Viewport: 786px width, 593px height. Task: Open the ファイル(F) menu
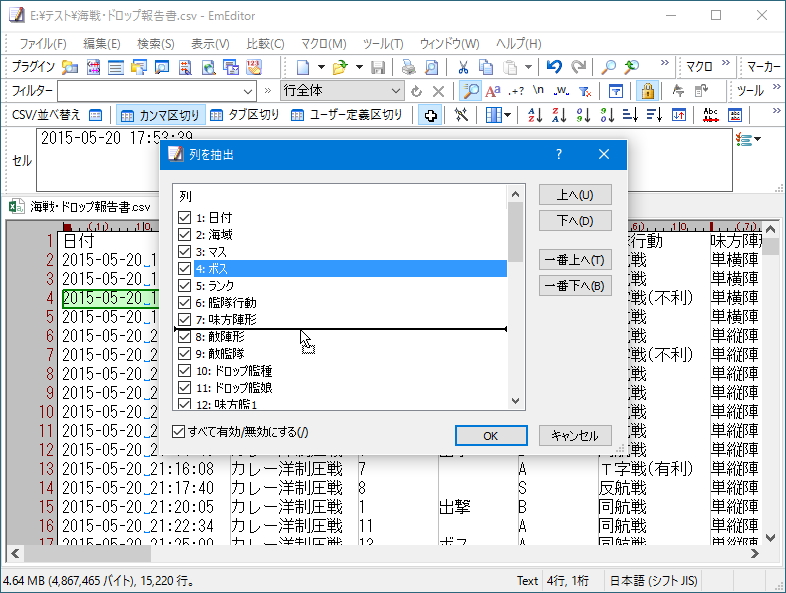(x=43, y=44)
